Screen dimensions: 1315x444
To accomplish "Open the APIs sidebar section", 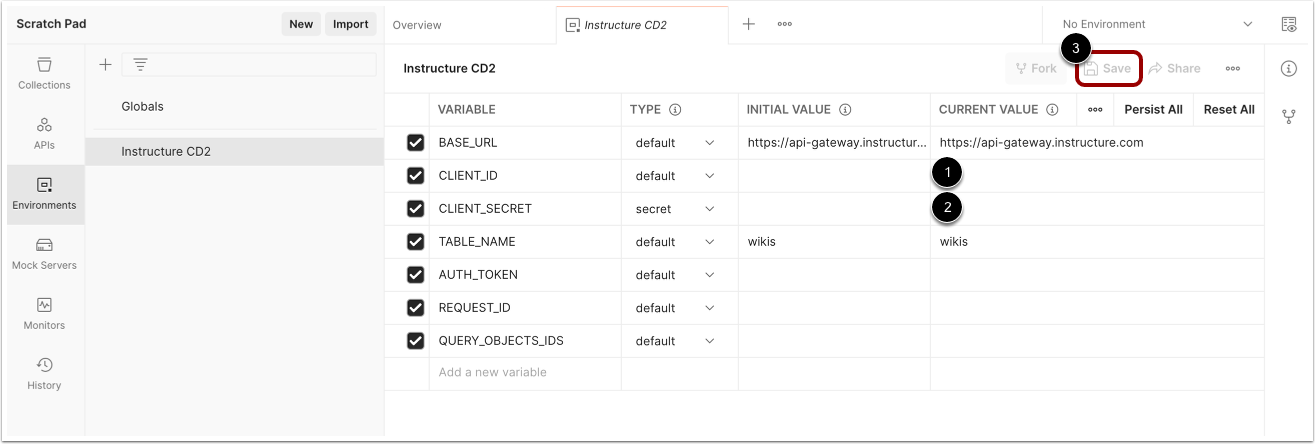I will 44,133.
